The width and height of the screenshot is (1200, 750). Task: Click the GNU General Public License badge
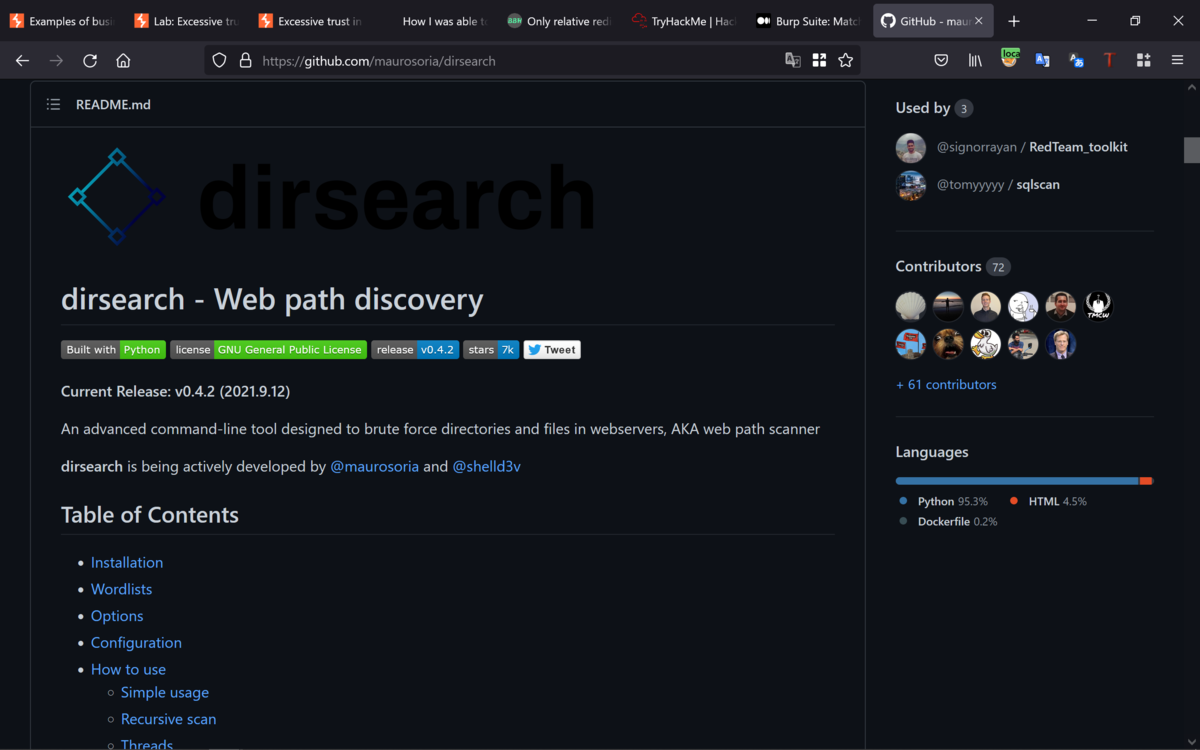pos(268,350)
